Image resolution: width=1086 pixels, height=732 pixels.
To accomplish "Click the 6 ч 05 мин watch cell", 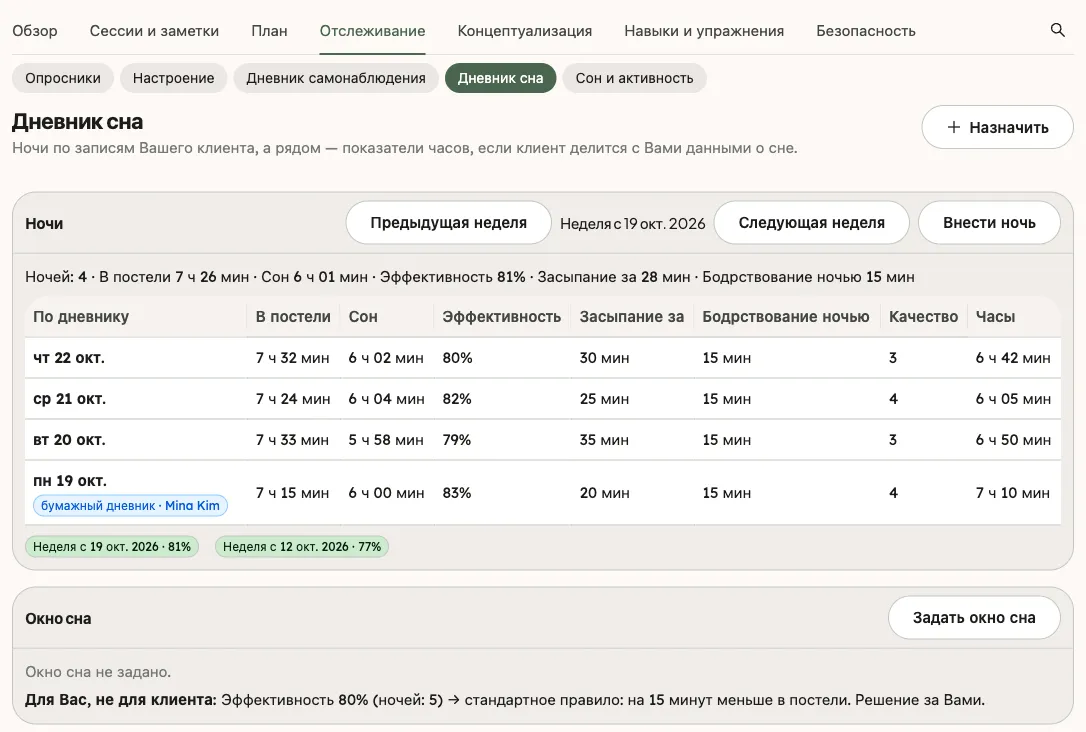I will click(1013, 399).
